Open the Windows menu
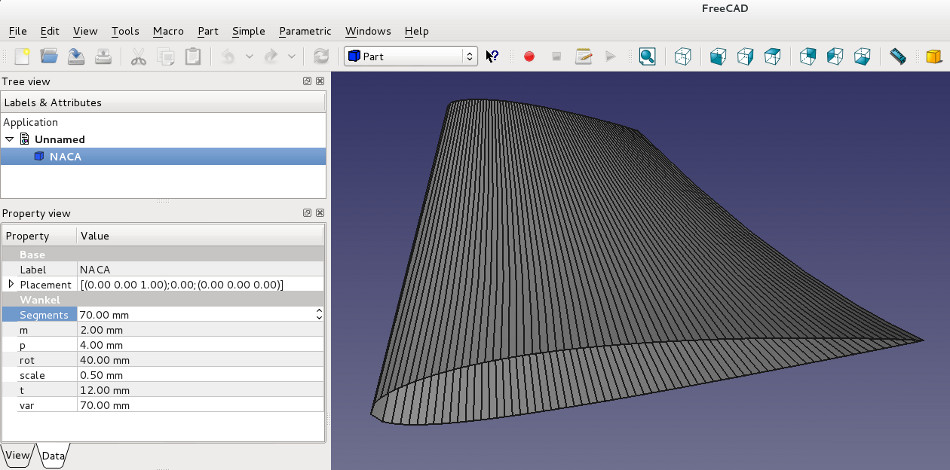The image size is (950, 470). pos(368,31)
